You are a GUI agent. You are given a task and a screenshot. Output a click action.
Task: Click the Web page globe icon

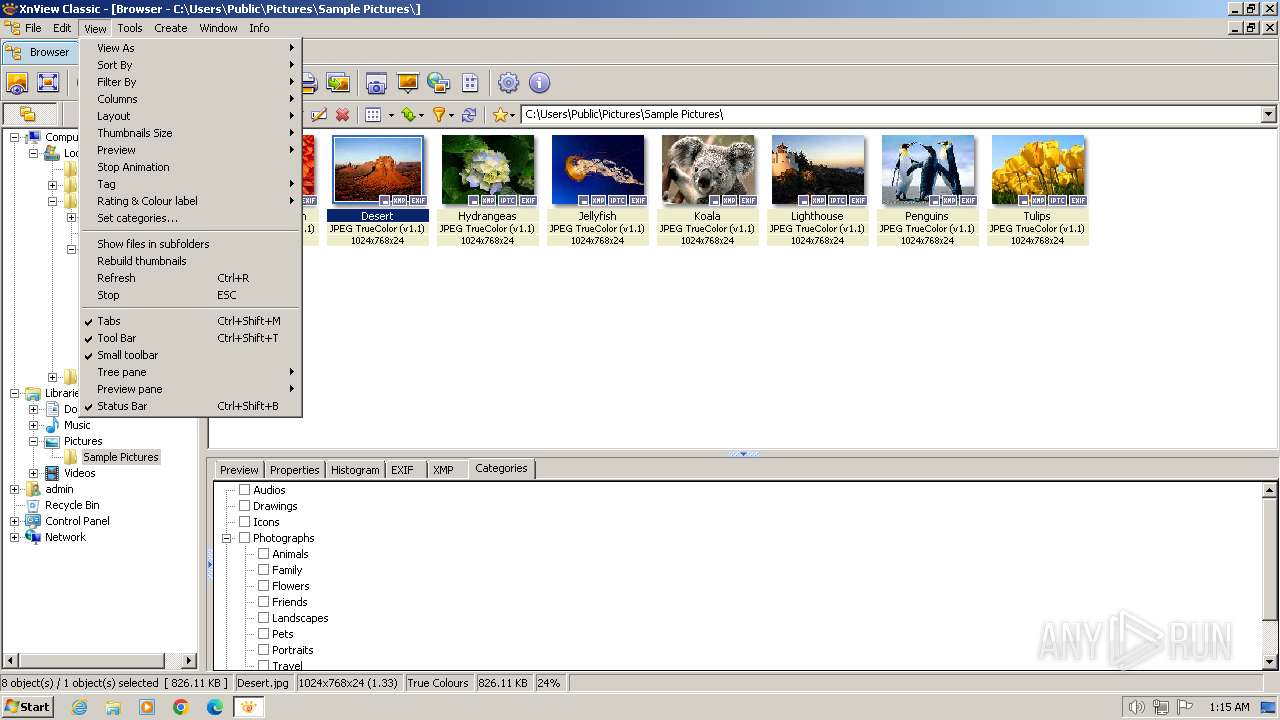[x=438, y=83]
